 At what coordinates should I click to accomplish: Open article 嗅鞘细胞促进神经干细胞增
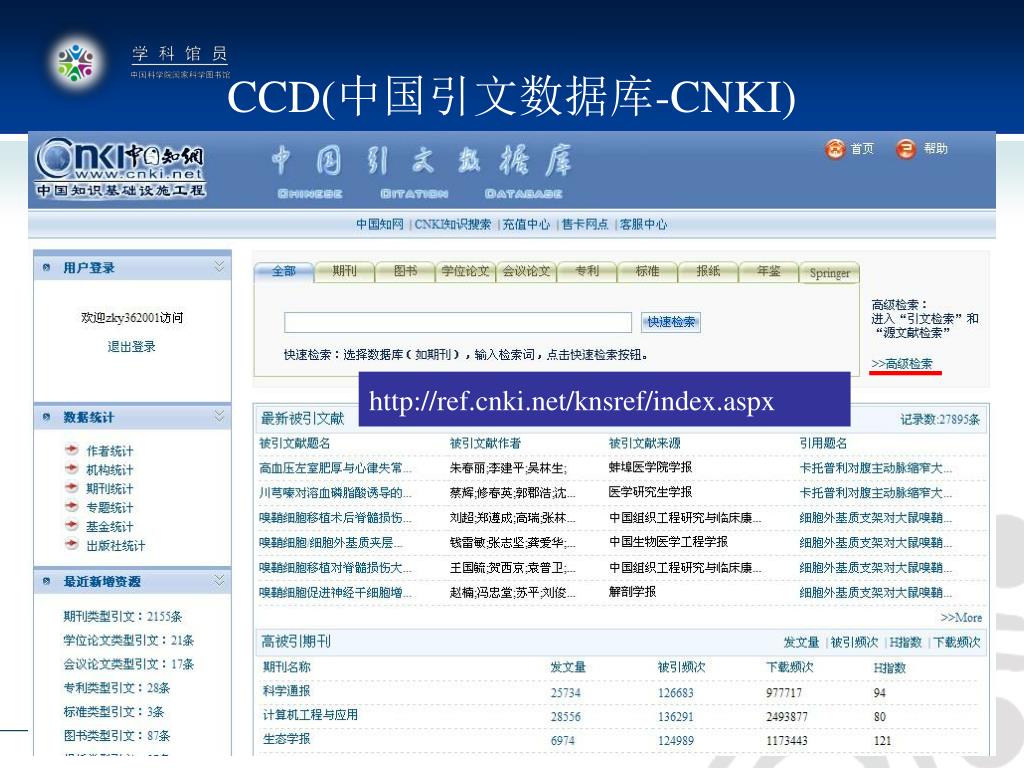point(335,592)
